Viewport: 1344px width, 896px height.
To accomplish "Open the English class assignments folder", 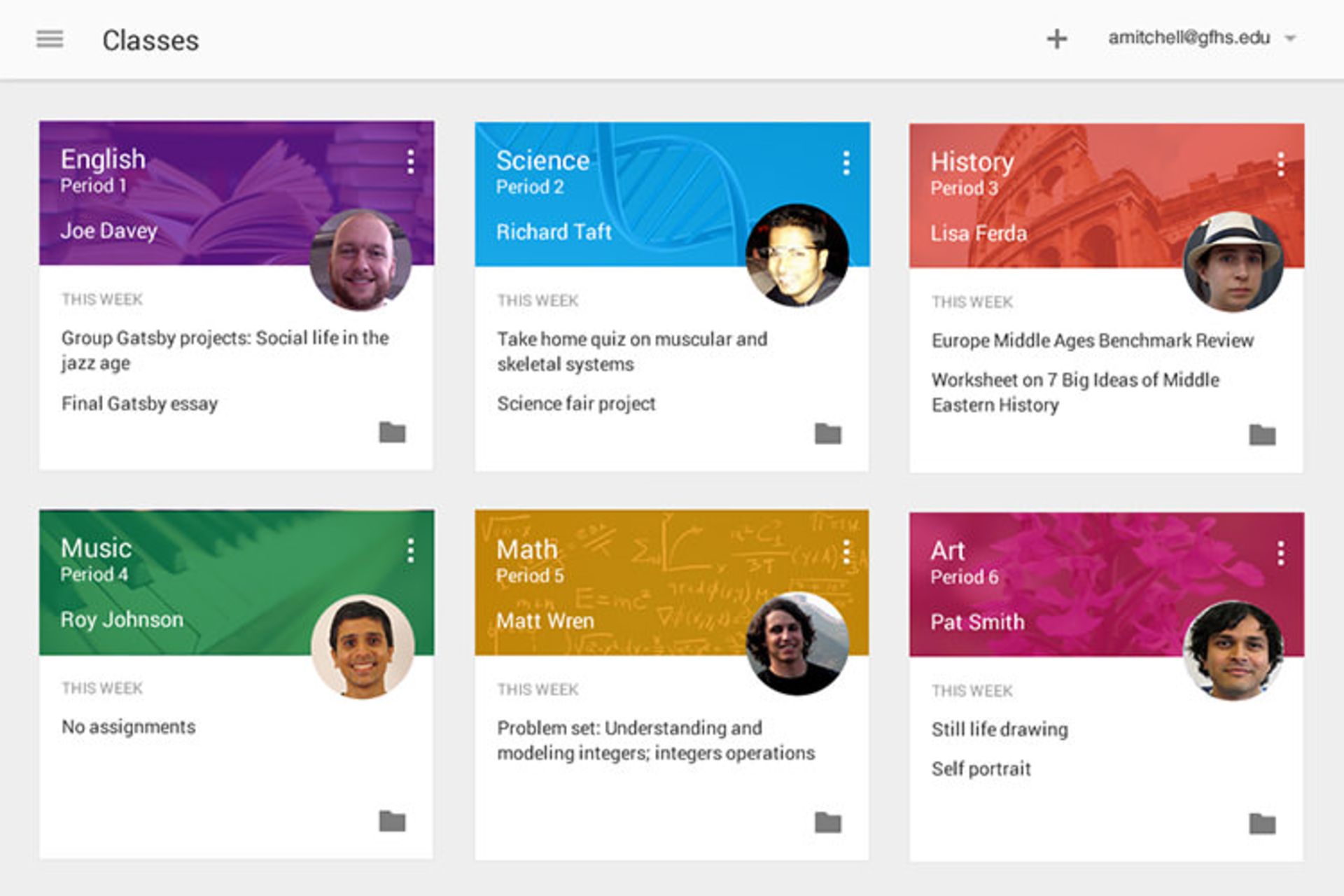I will (393, 434).
